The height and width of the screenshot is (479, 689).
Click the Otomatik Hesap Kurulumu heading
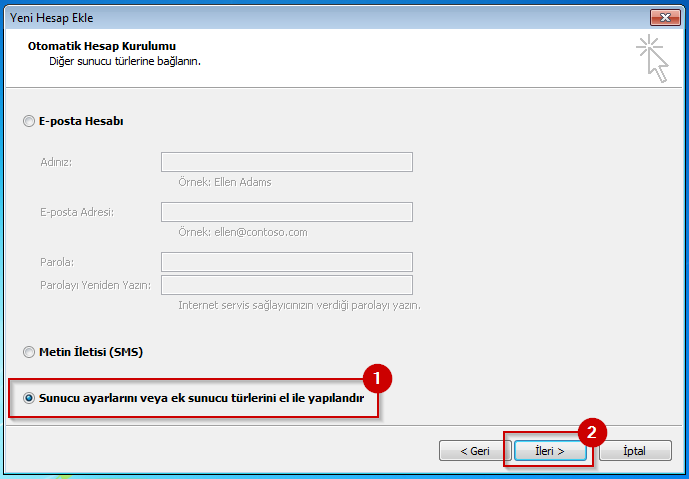pyautogui.click(x=103, y=47)
